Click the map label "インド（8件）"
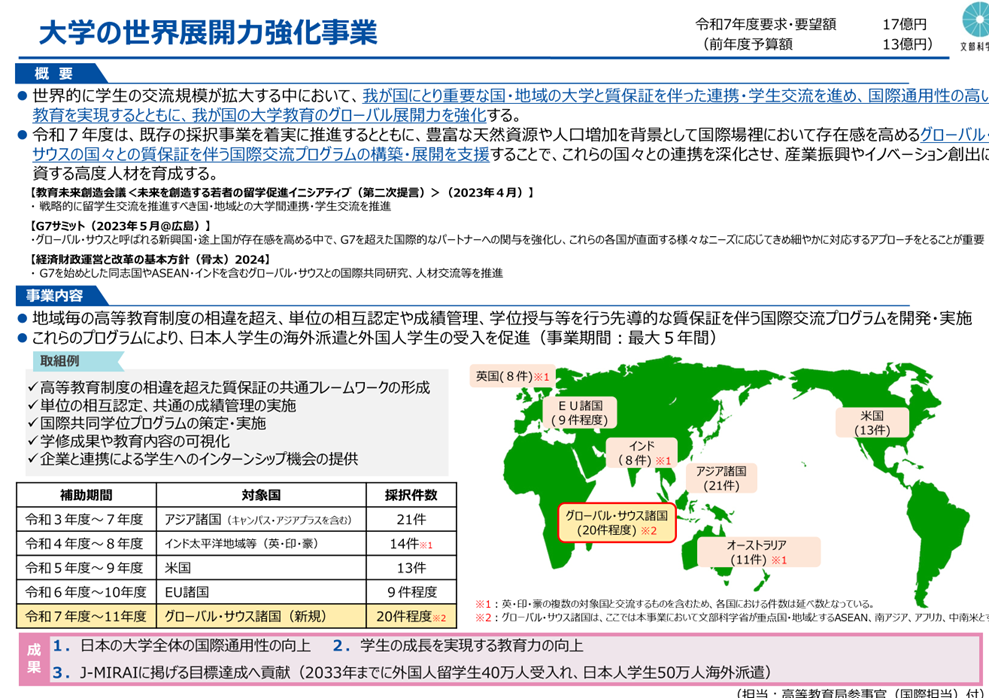 coord(642,453)
